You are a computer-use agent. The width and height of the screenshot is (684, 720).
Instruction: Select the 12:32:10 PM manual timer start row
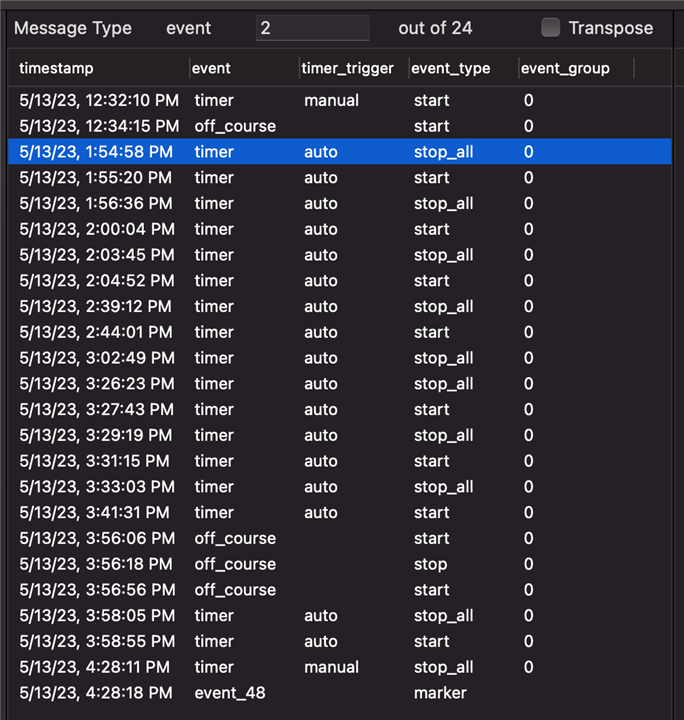coord(340,100)
